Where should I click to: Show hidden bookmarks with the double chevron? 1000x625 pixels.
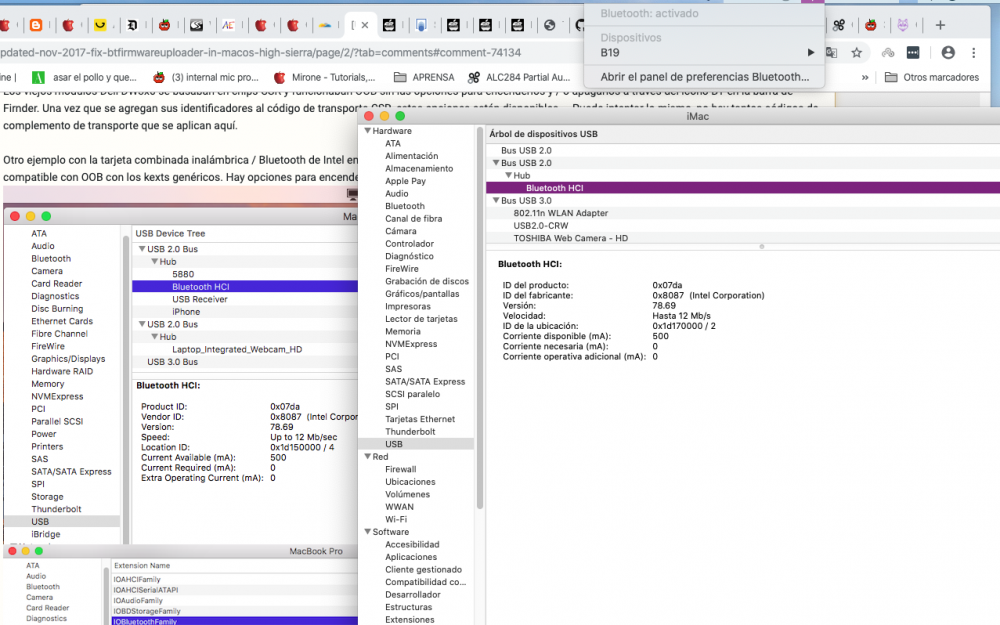coord(865,77)
